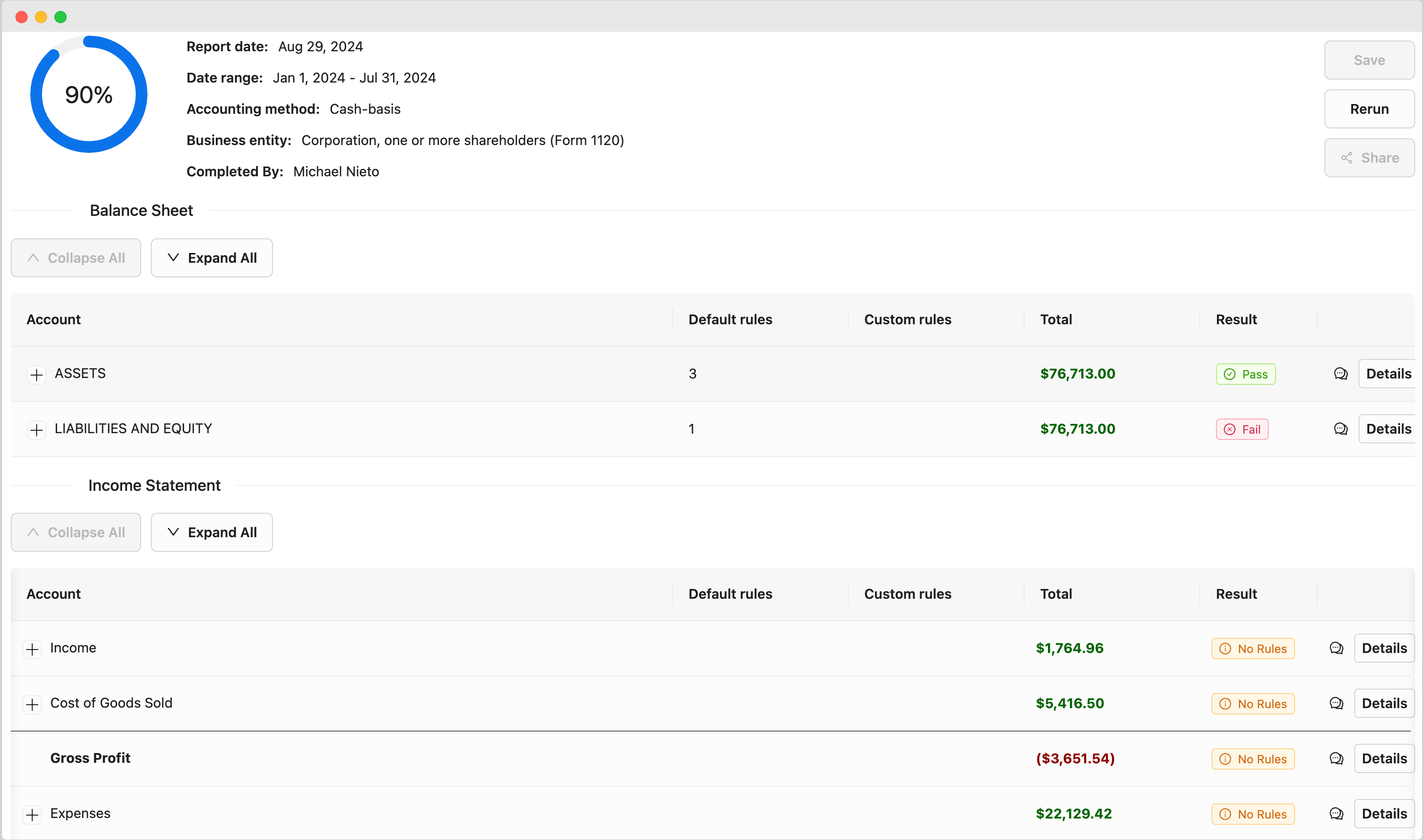The width and height of the screenshot is (1424, 840).
Task: Click the Pass result badge
Action: click(1245, 374)
